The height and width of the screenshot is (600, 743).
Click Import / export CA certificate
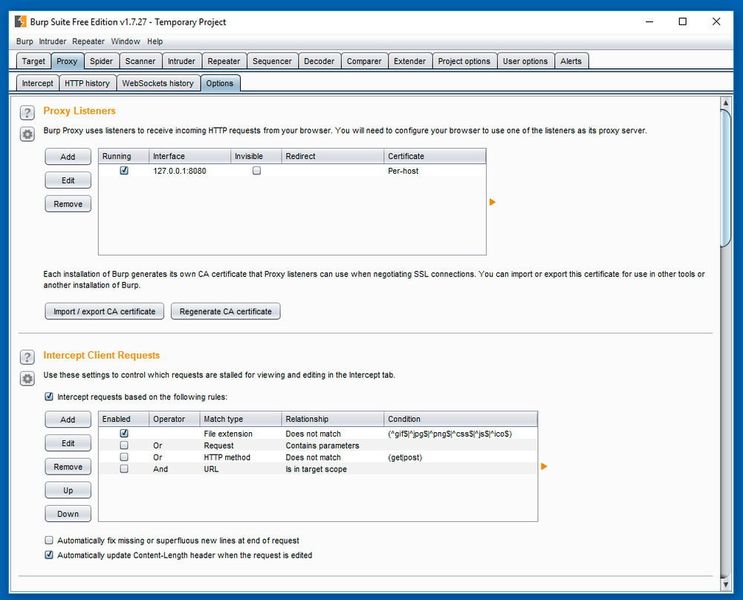(x=104, y=311)
